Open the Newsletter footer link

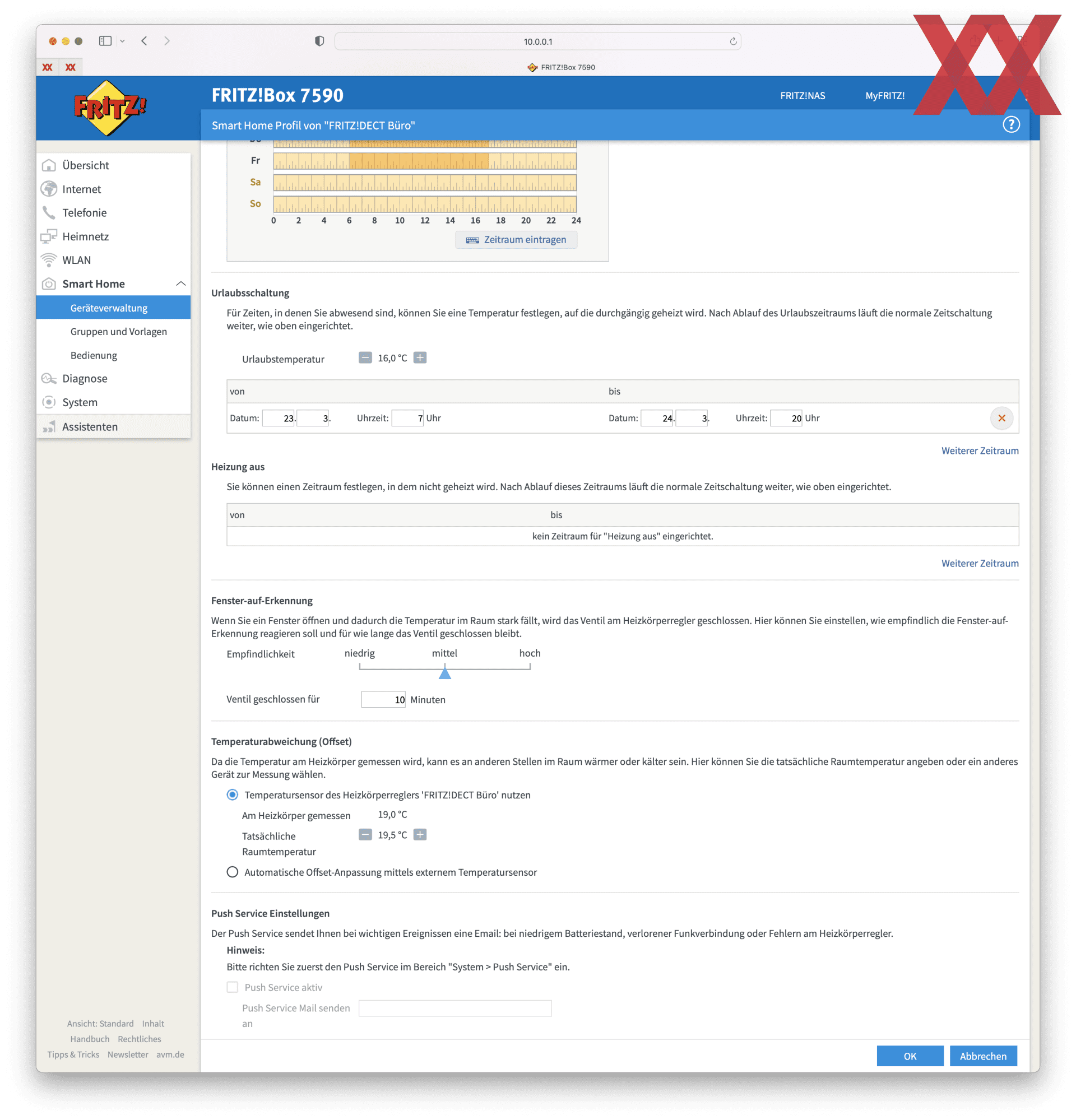(127, 1054)
